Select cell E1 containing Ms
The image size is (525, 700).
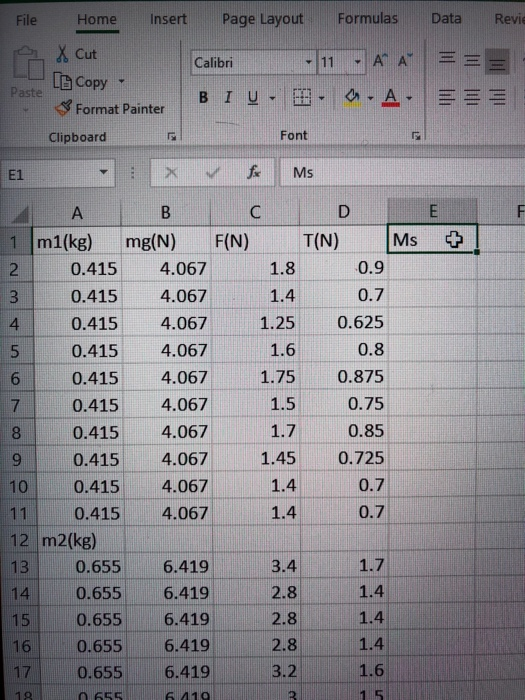coord(433,239)
